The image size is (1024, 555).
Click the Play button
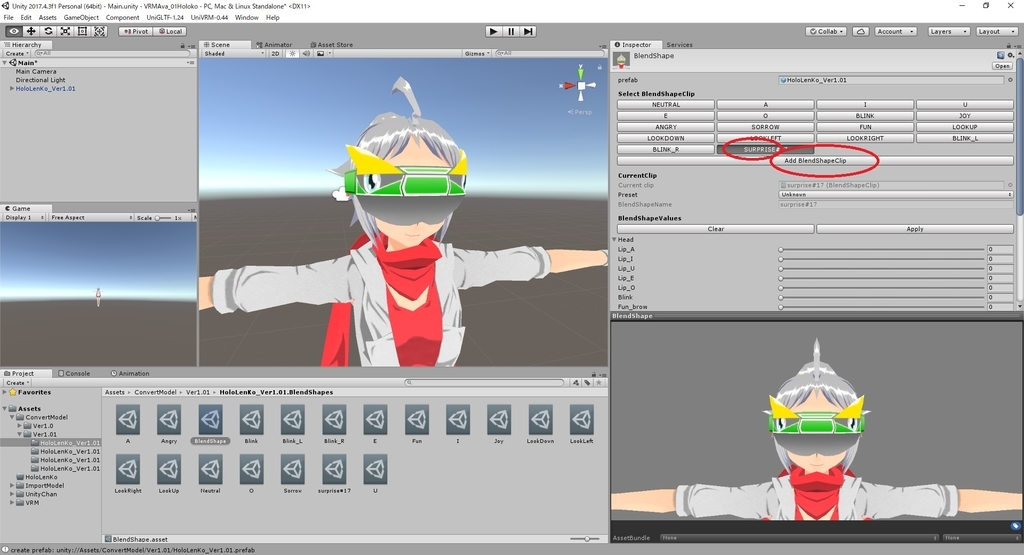pyautogui.click(x=493, y=31)
